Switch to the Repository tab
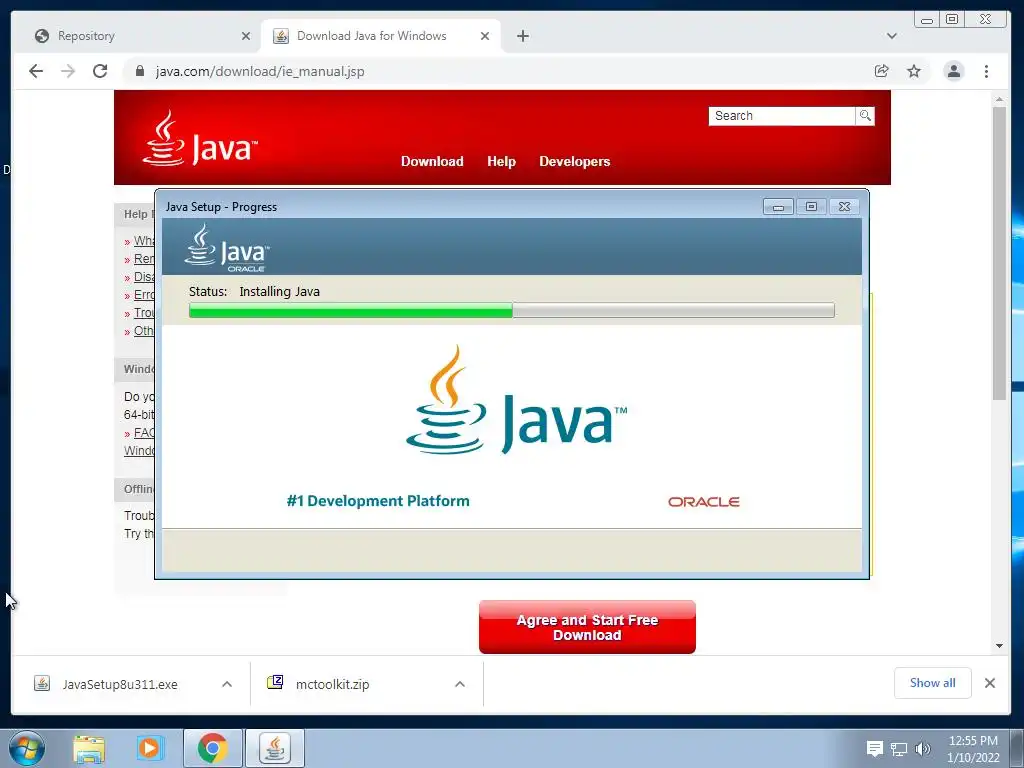This screenshot has height=768, width=1024. tap(137, 36)
